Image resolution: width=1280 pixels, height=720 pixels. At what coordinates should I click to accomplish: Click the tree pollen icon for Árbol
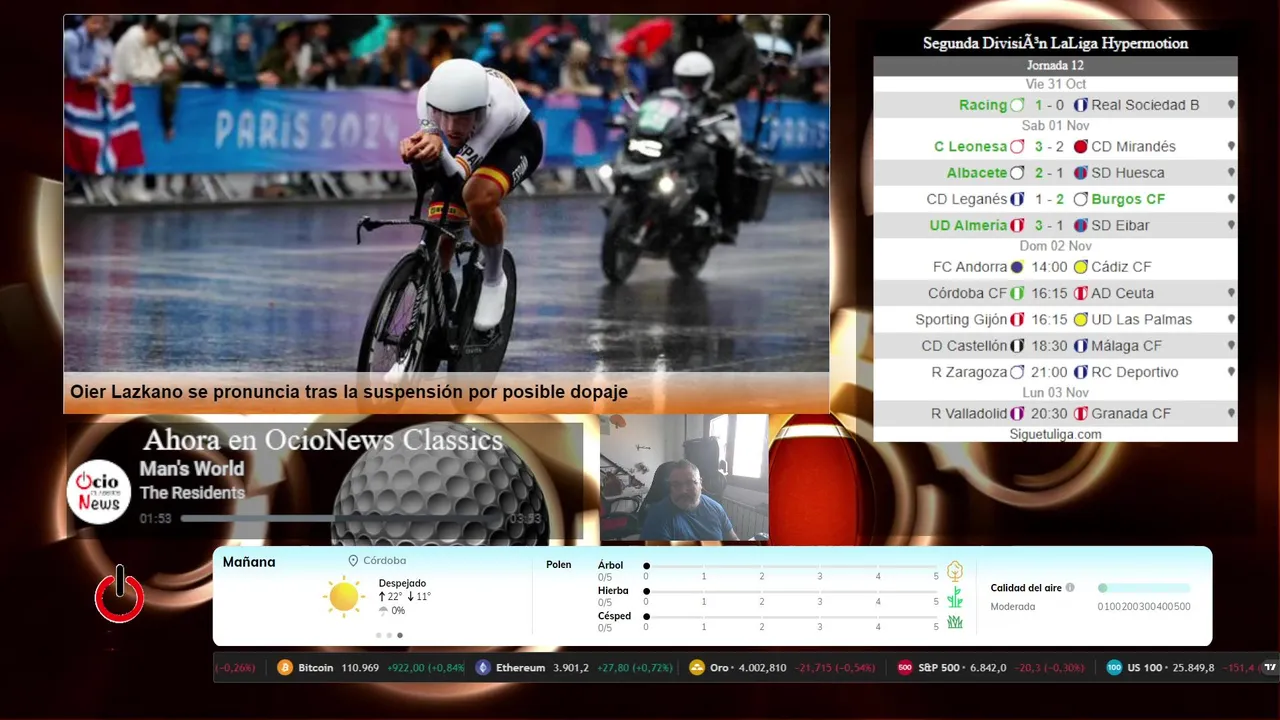pos(955,571)
